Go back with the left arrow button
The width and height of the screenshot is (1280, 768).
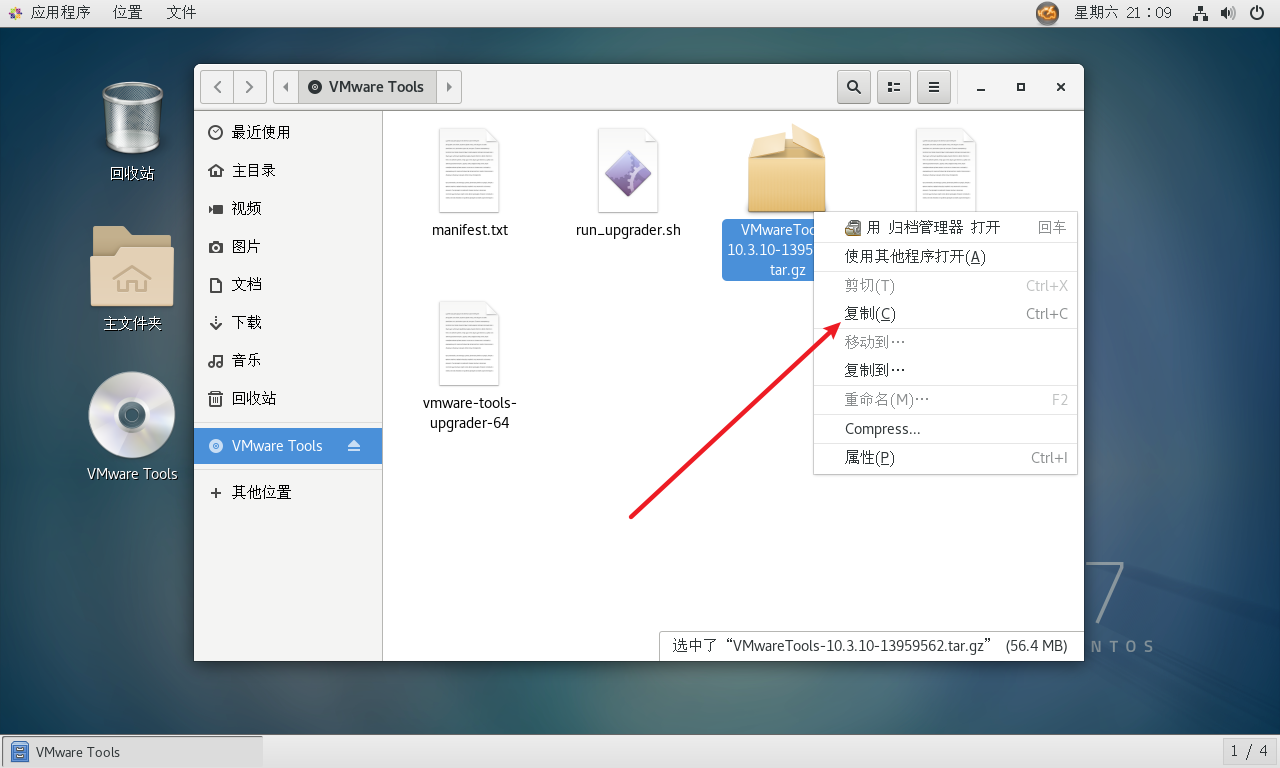click(x=217, y=87)
